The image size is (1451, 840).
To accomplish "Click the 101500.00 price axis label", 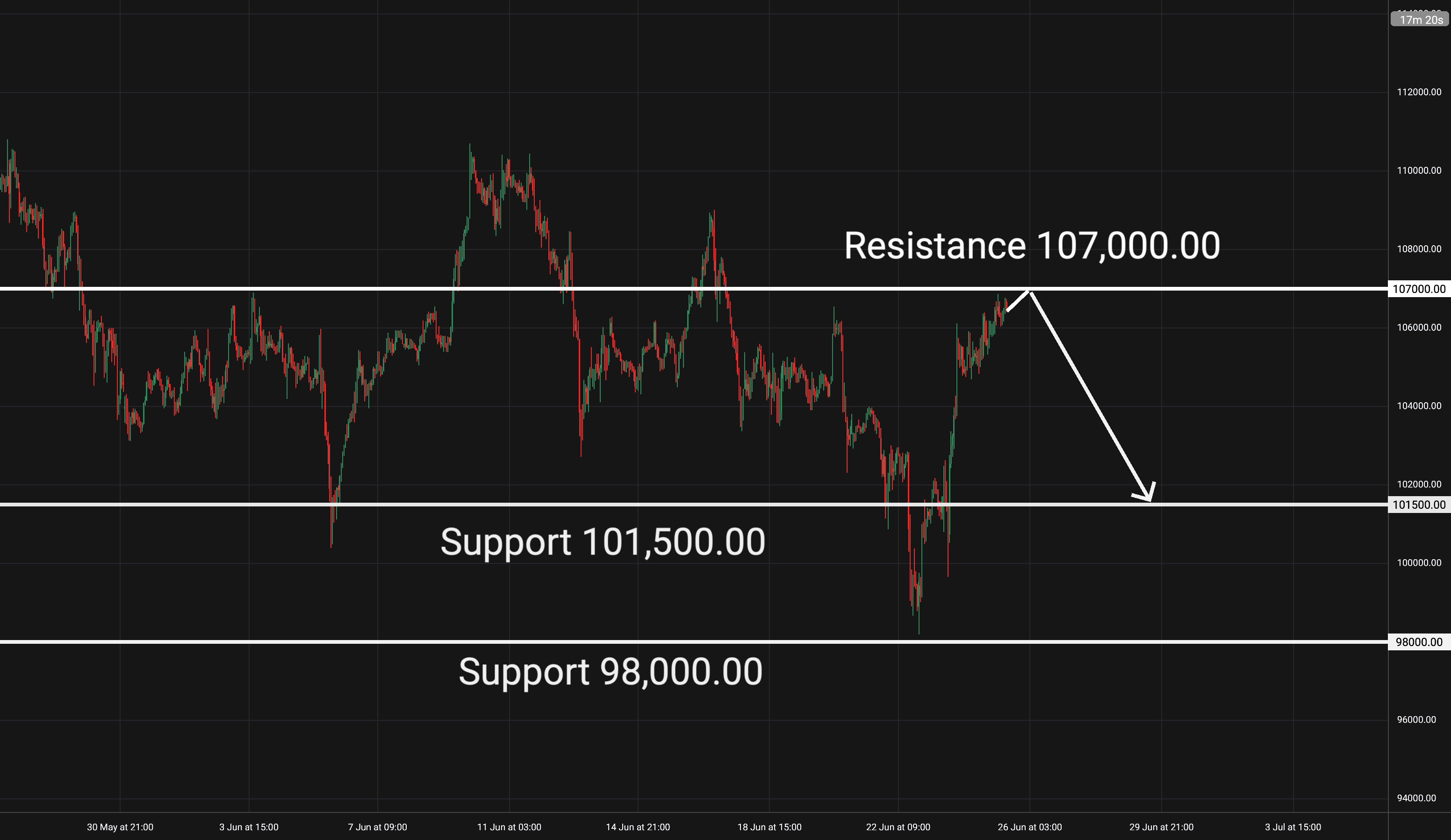I will pyautogui.click(x=1419, y=505).
